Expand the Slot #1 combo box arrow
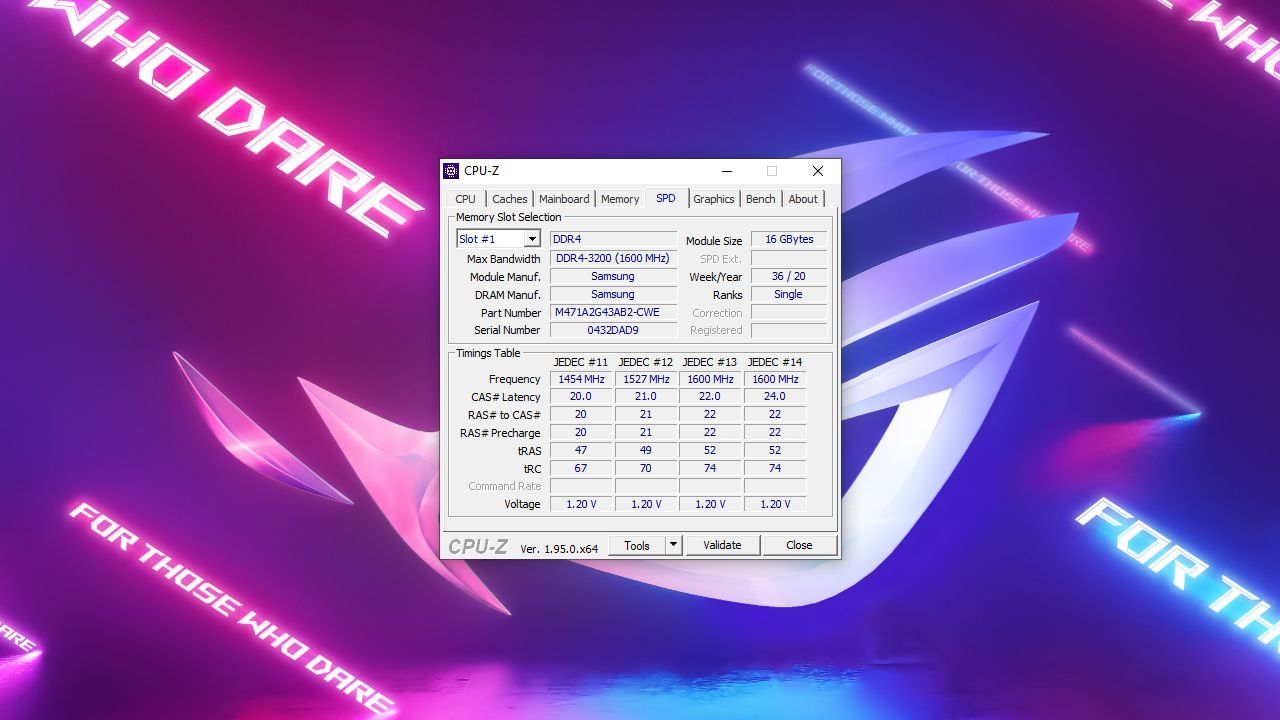The image size is (1280, 720). tap(531, 238)
